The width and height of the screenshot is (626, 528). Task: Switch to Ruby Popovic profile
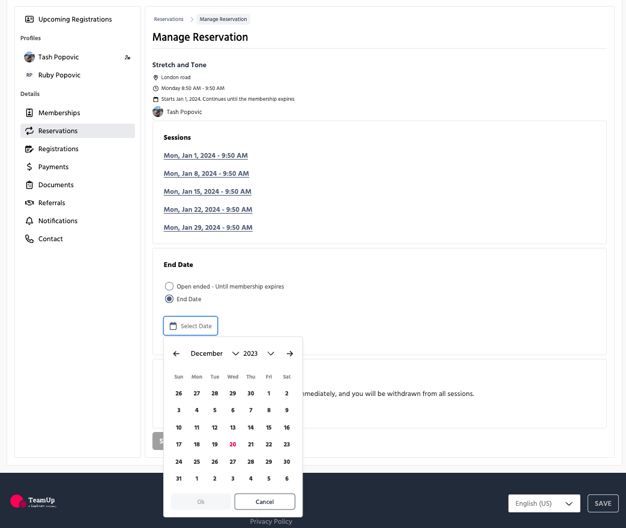coord(59,75)
